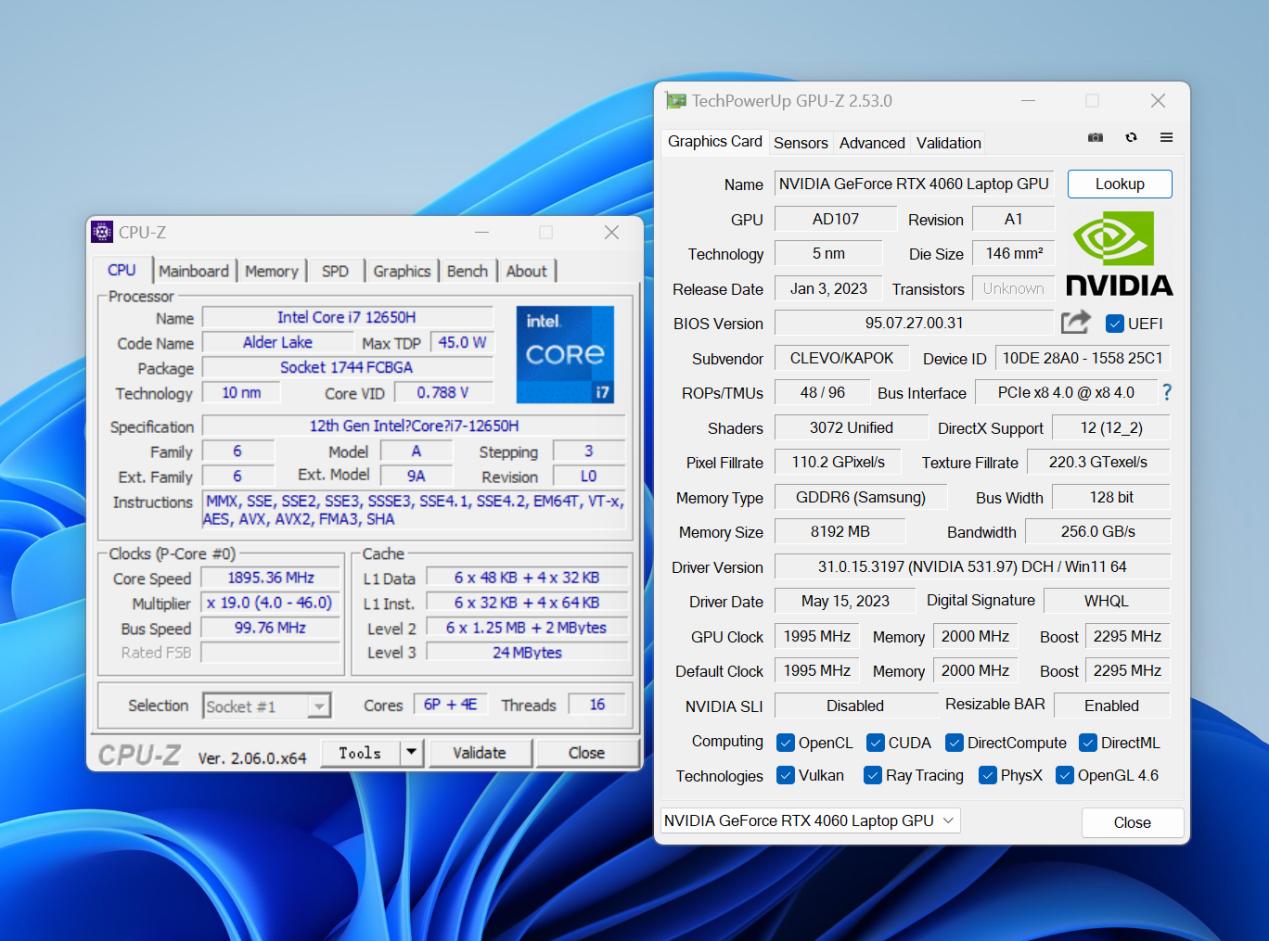
Task: Click the Code Name value Alder Lake
Action: (x=278, y=342)
